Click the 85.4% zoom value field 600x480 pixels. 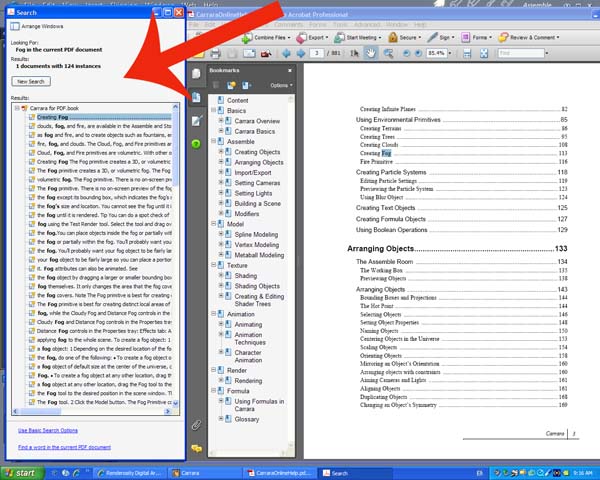437,53
